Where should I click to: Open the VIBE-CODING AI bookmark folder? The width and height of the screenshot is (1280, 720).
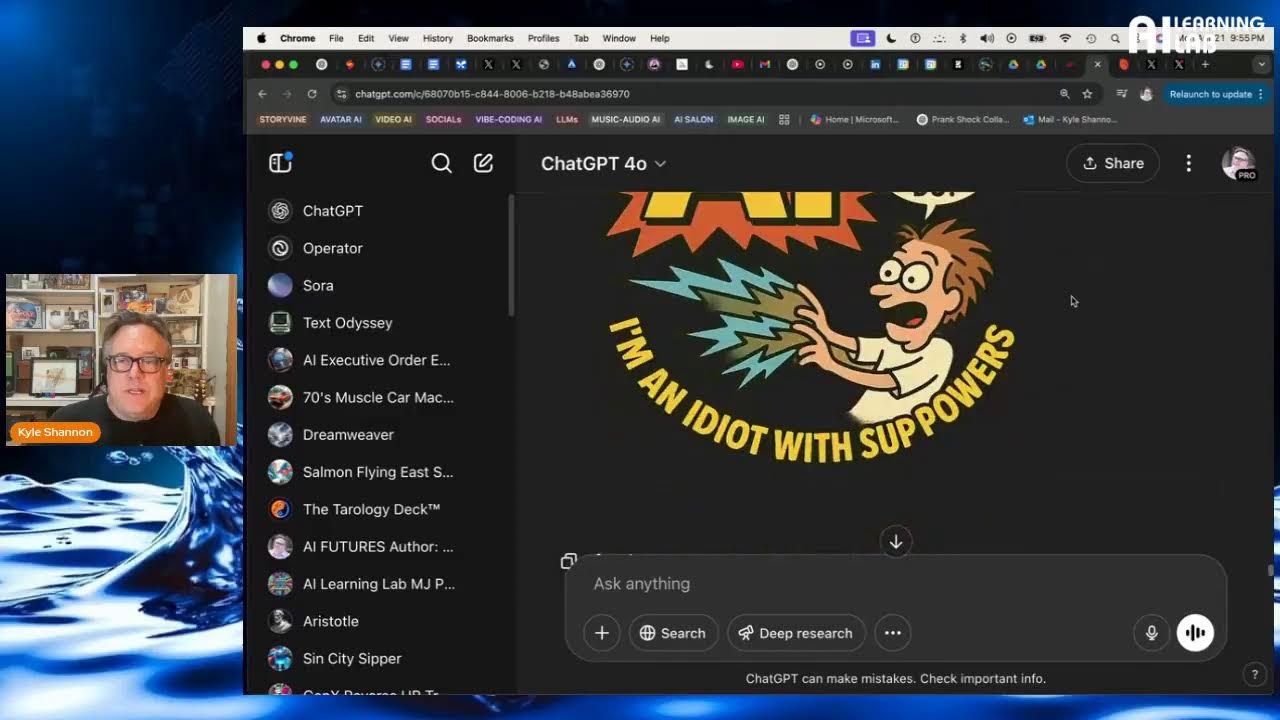tap(508, 120)
